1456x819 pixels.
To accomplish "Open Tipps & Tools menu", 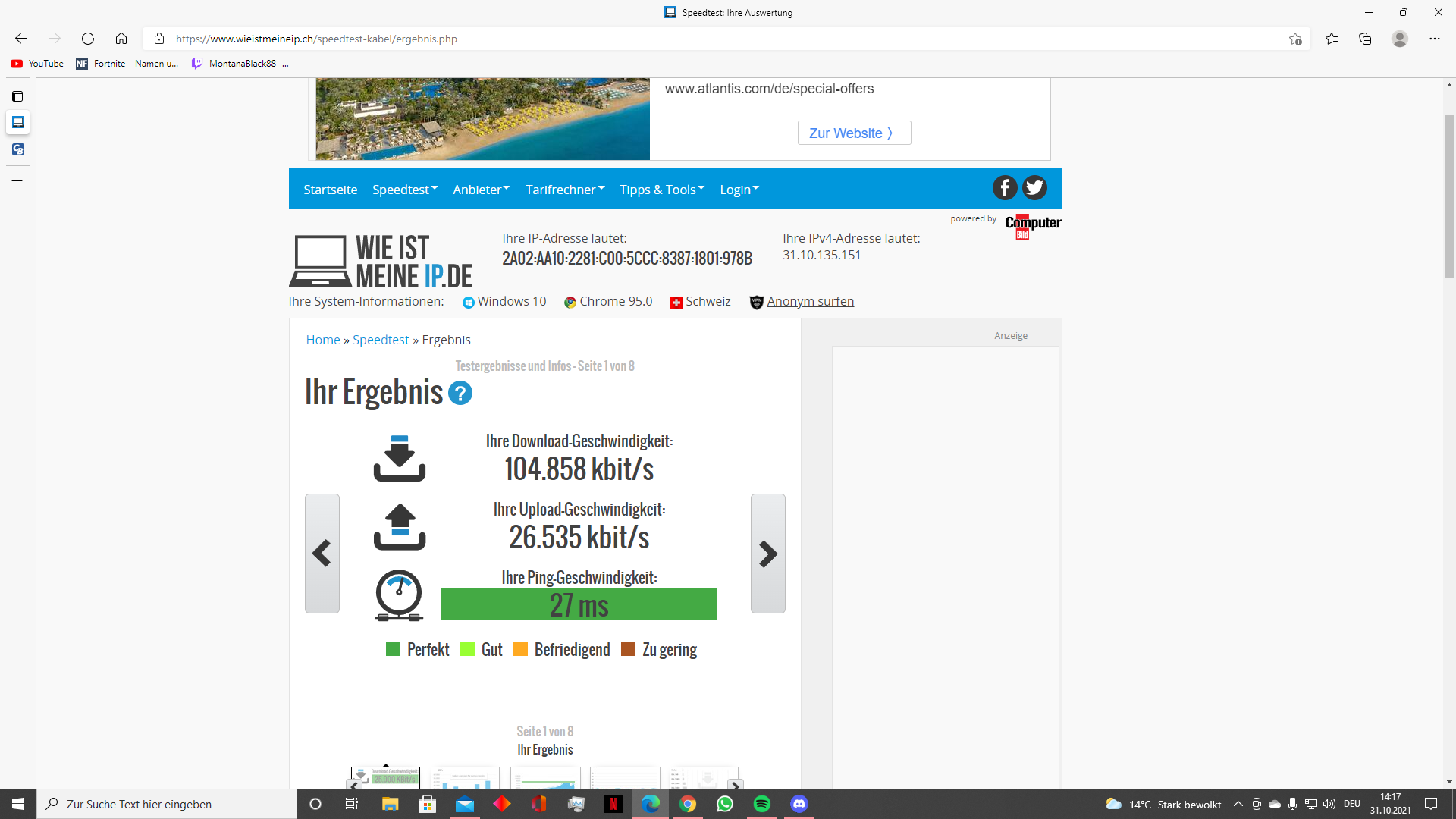I will pos(661,190).
